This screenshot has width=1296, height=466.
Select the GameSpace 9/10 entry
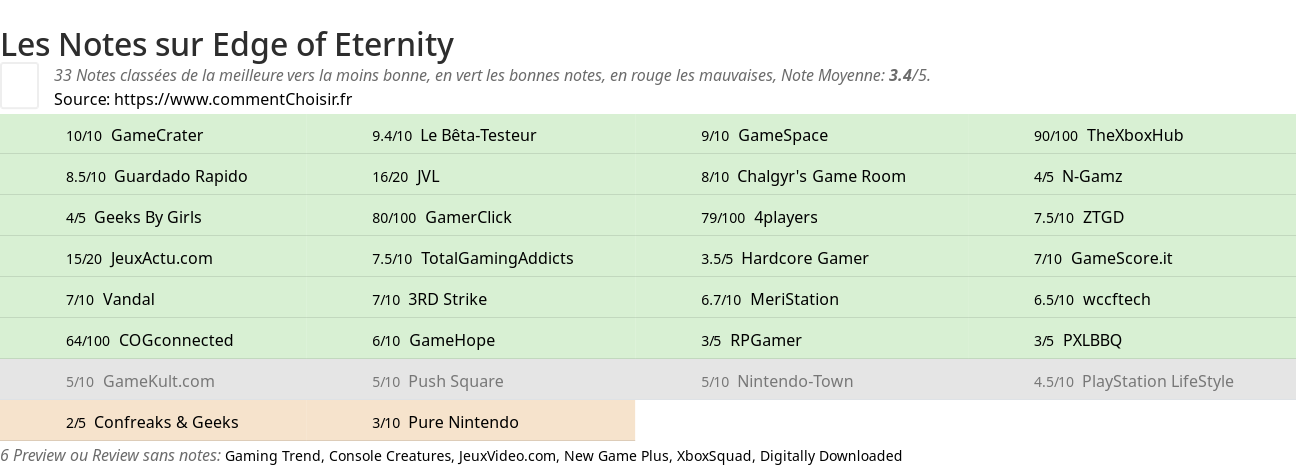click(x=764, y=135)
